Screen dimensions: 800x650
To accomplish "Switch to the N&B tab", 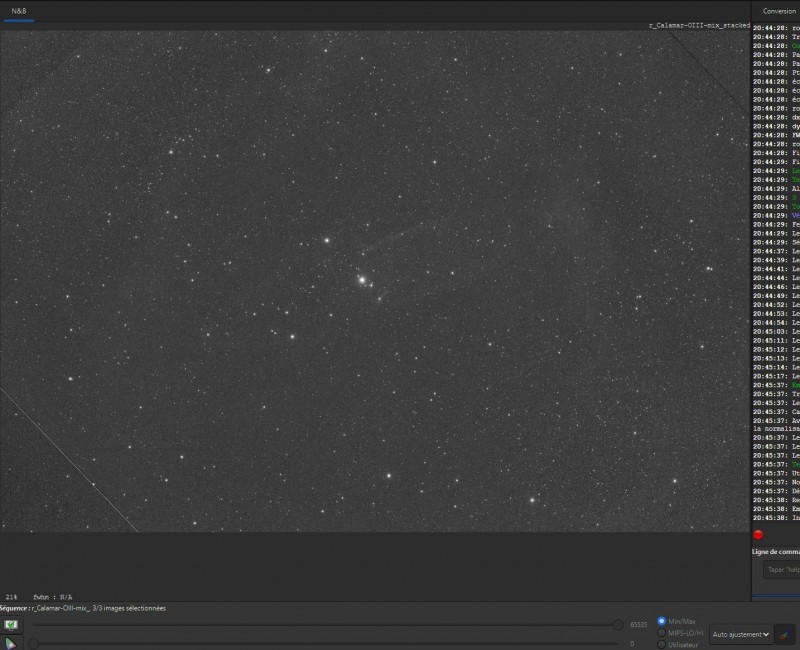I will (19, 11).
